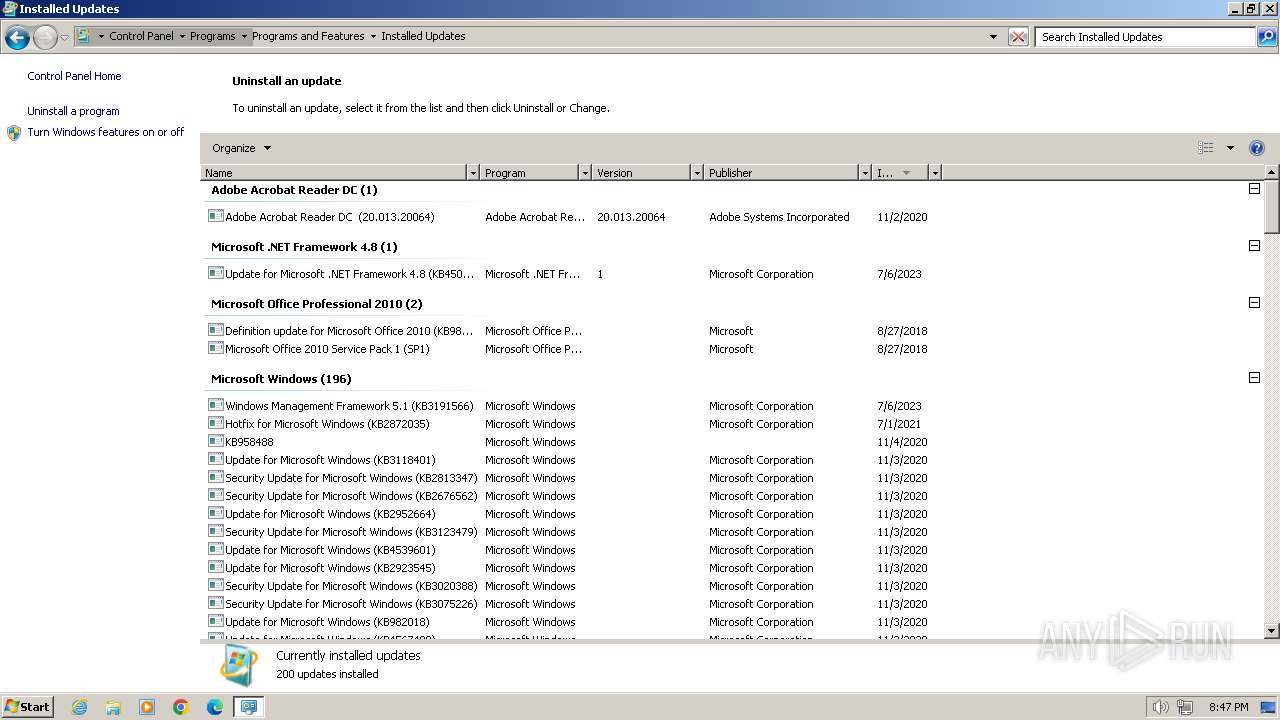The height and width of the screenshot is (720, 1280).
Task: Click the Control Panel icon in address bar
Action: 84,36
